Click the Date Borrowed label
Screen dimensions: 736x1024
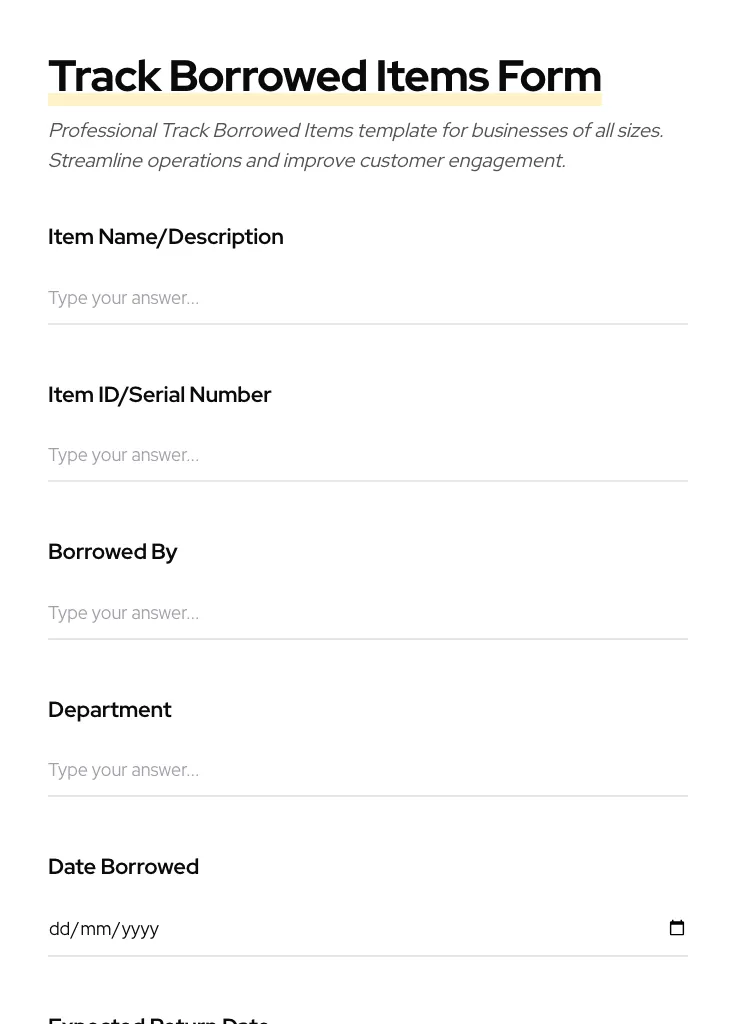[x=123, y=867]
